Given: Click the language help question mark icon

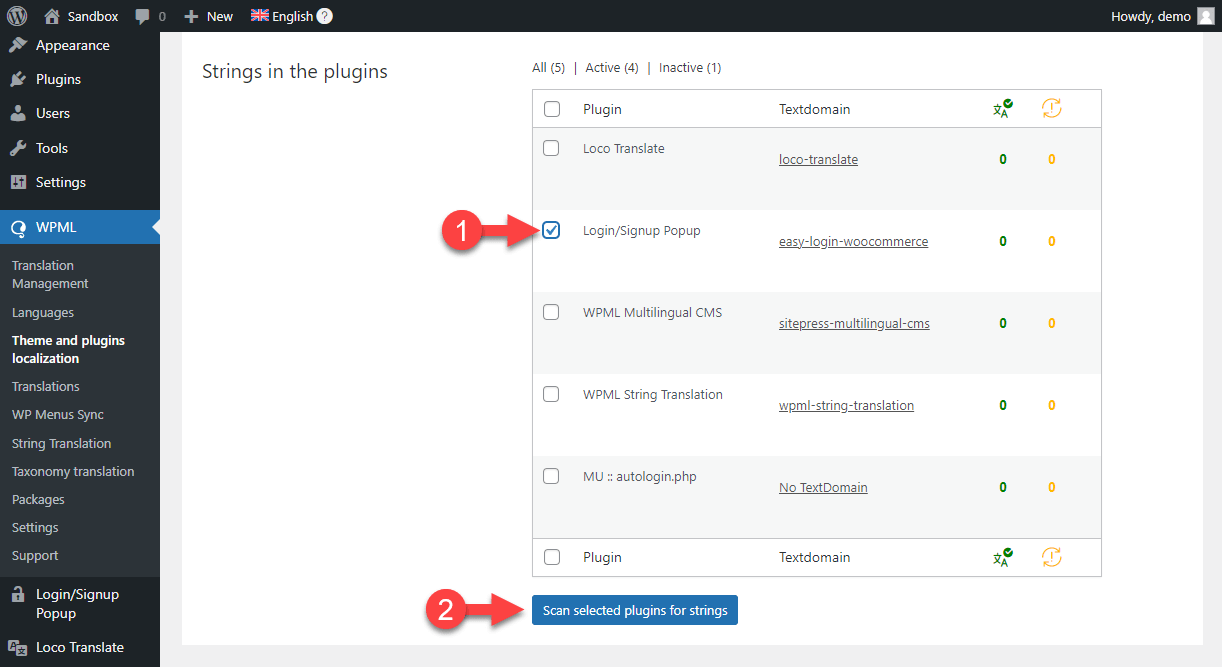Looking at the screenshot, I should tap(325, 16).
